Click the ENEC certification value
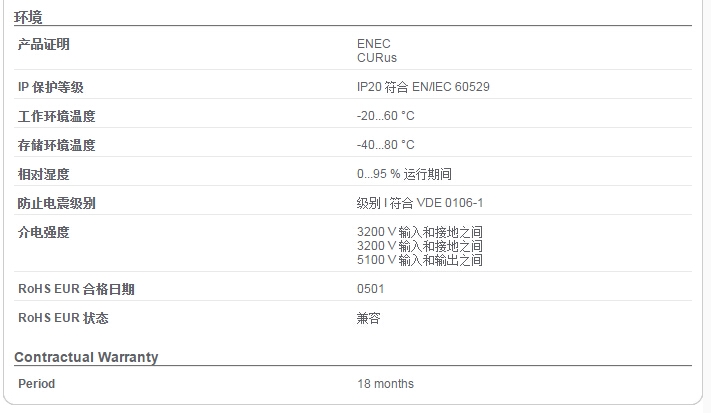The width and height of the screenshot is (711, 413). click(x=374, y=44)
